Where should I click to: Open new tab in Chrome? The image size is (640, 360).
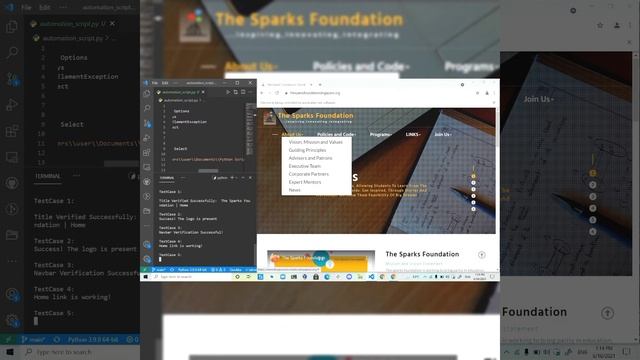pos(320,84)
